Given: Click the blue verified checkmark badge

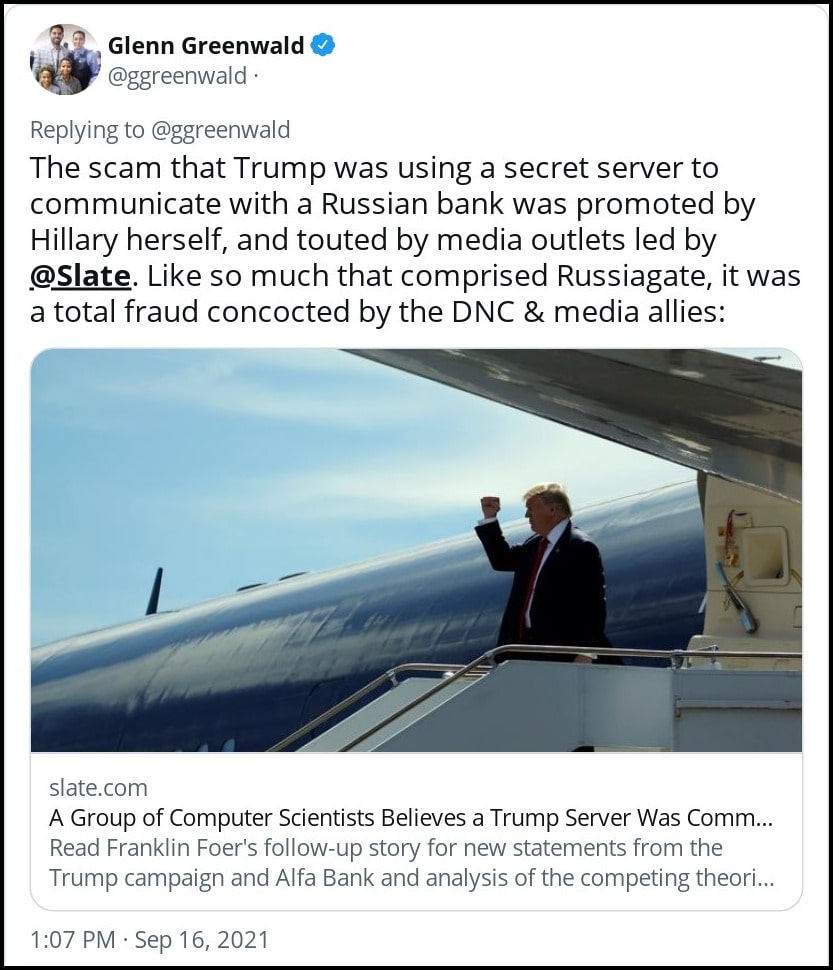Looking at the screenshot, I should click(x=323, y=45).
